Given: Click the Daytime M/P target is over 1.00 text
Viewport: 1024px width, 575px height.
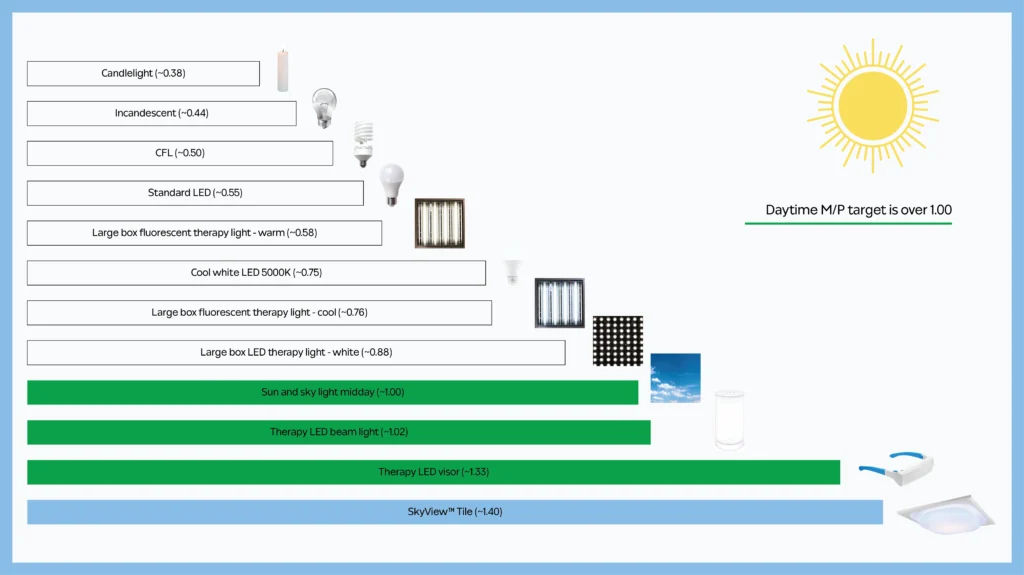Looking at the screenshot, I should point(858,210).
